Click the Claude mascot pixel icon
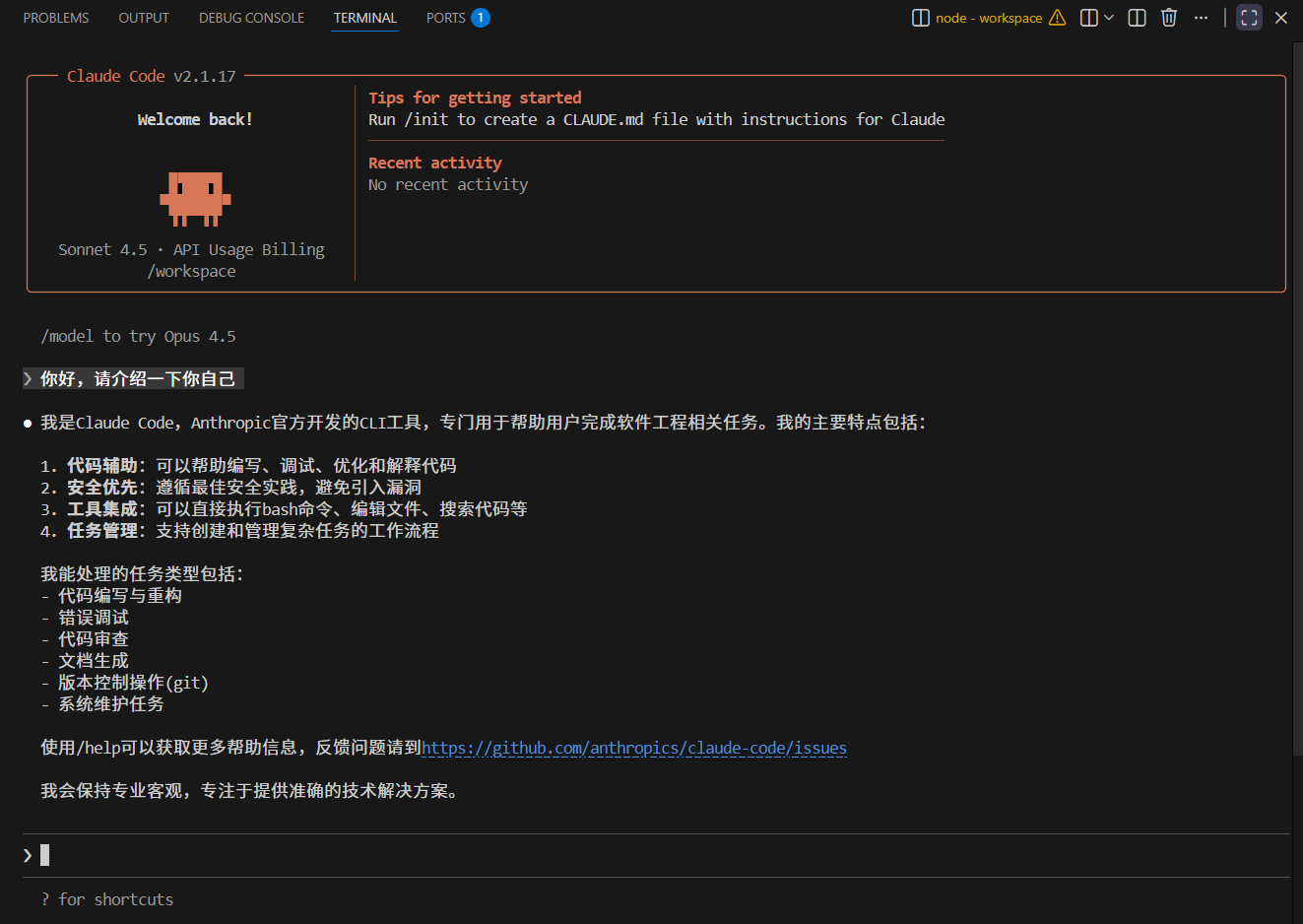This screenshot has height=924, width=1303. click(x=195, y=199)
